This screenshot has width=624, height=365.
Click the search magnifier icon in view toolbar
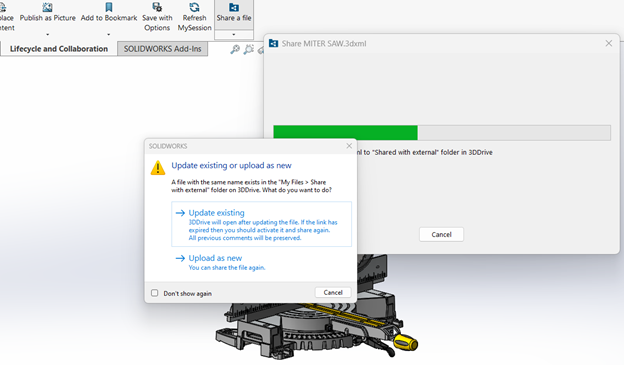click(235, 49)
